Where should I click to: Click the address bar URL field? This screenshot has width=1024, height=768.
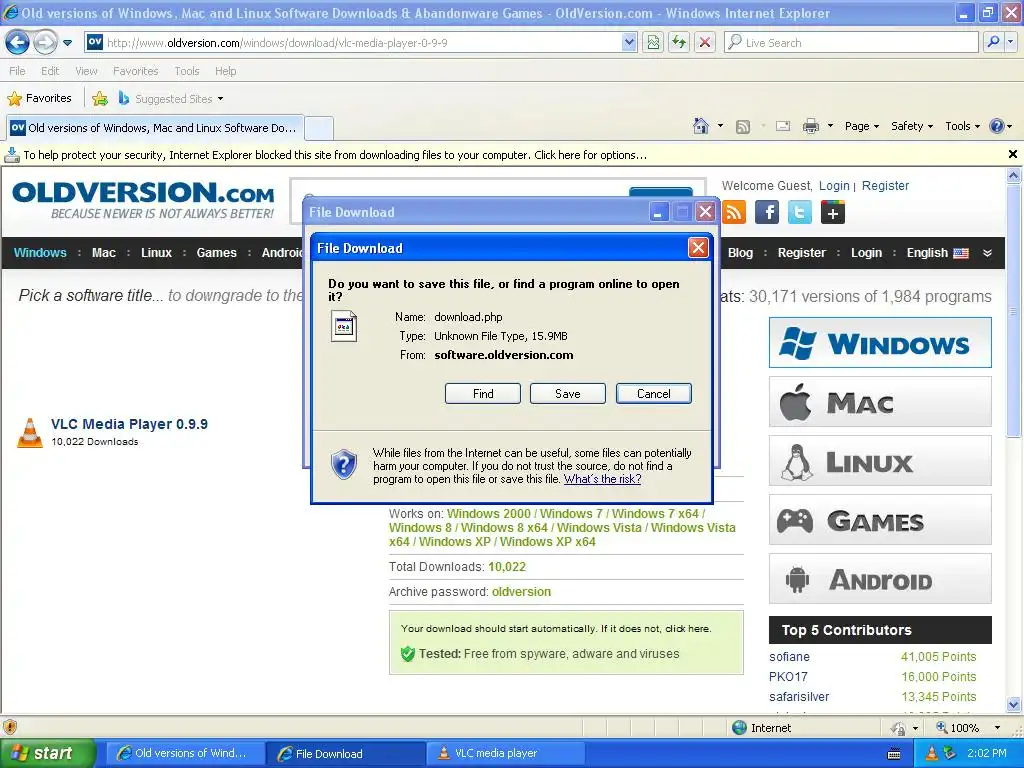click(353, 43)
